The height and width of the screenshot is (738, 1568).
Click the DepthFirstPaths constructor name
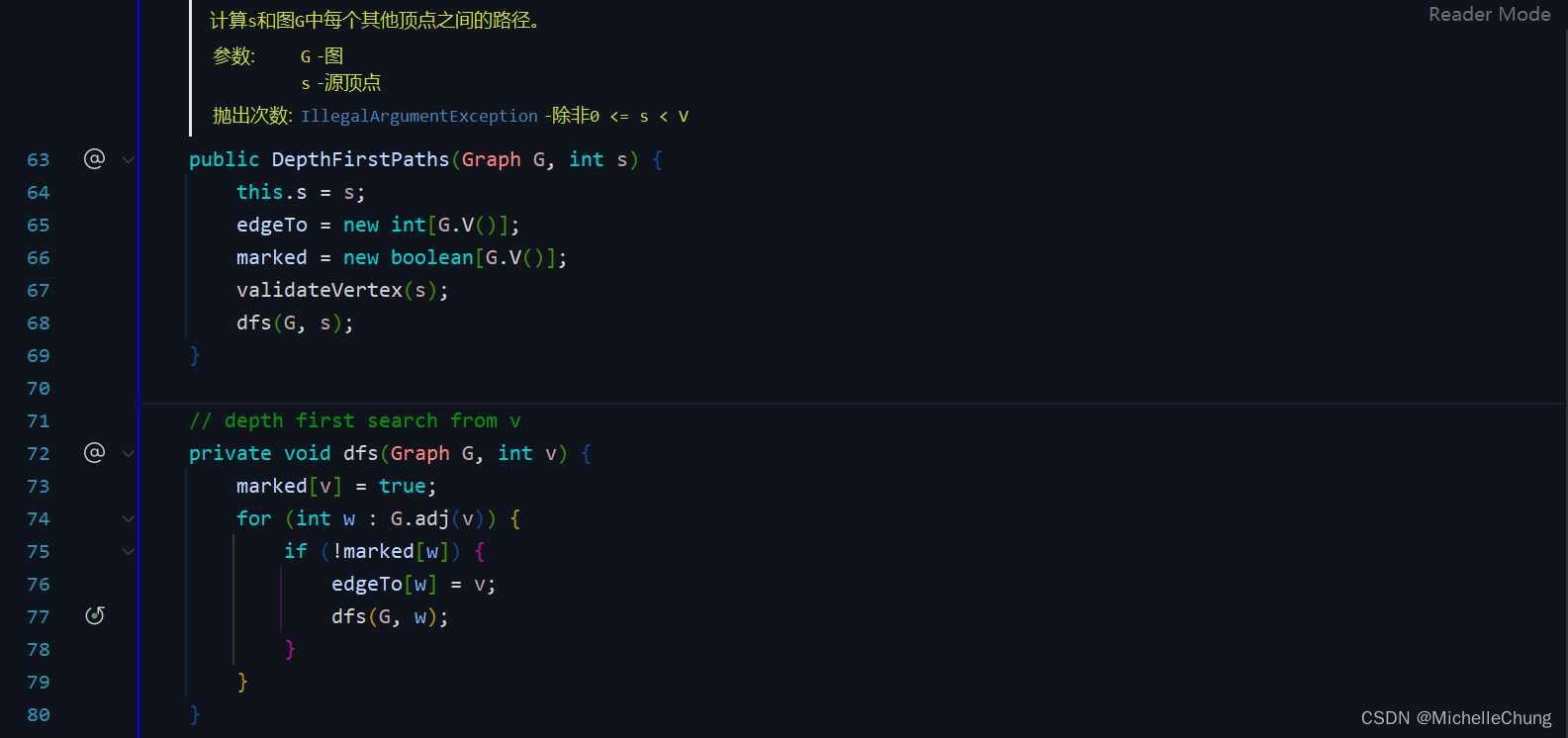360,159
